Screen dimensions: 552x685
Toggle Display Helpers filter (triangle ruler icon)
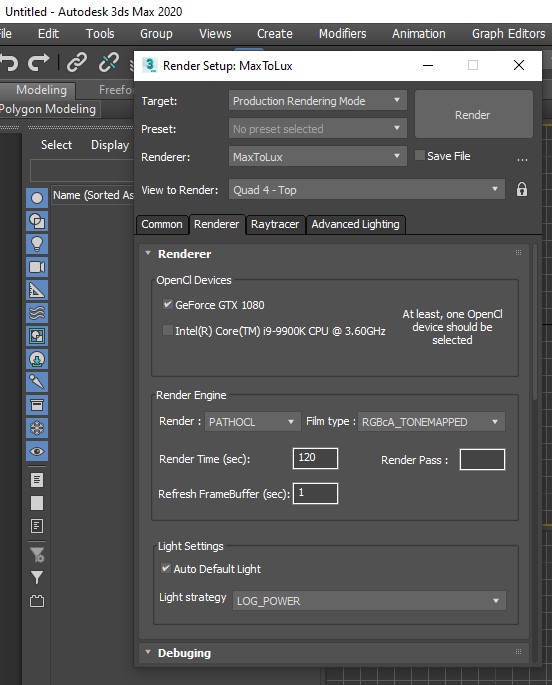click(x=37, y=290)
